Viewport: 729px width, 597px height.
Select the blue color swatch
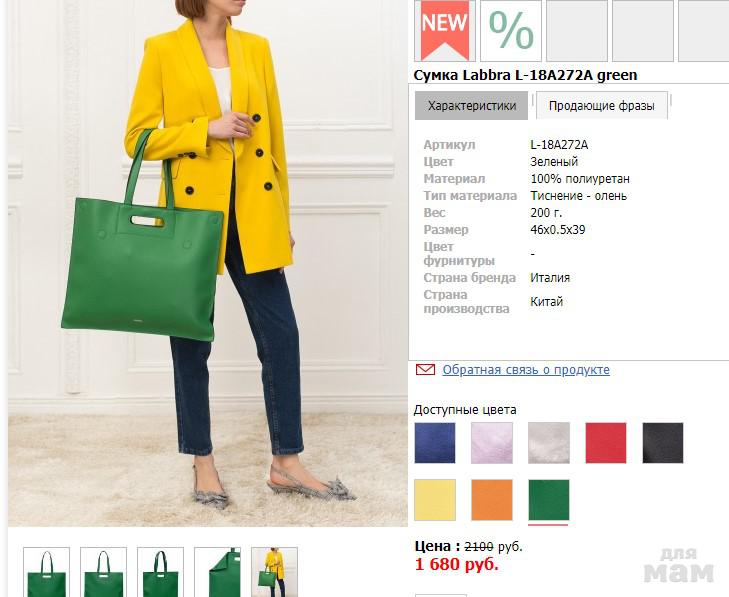coord(435,443)
